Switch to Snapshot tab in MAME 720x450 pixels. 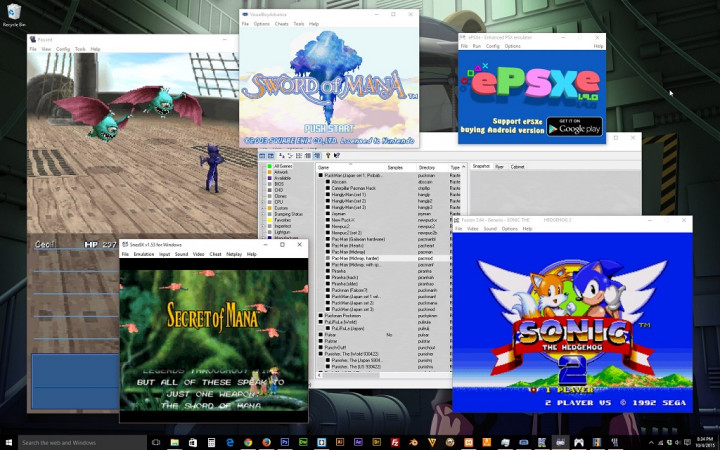coord(481,166)
